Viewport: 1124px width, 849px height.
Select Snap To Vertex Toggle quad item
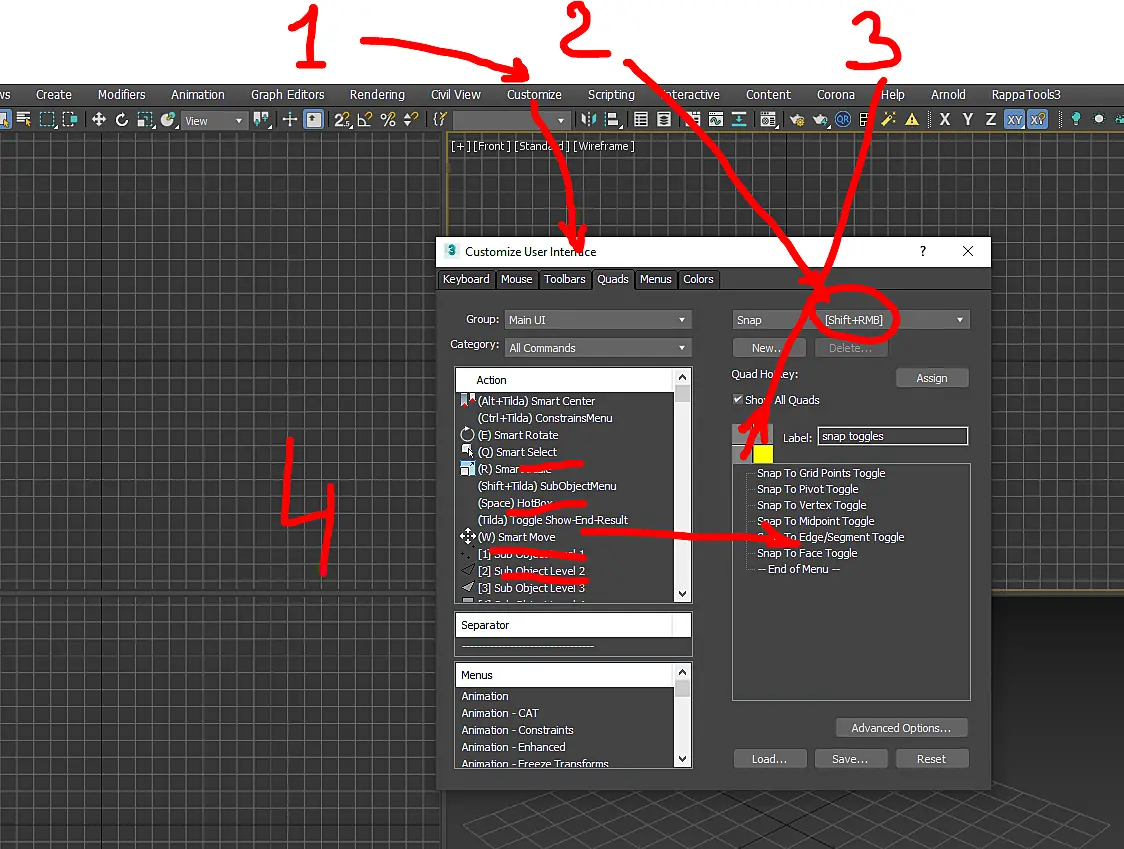click(x=811, y=505)
